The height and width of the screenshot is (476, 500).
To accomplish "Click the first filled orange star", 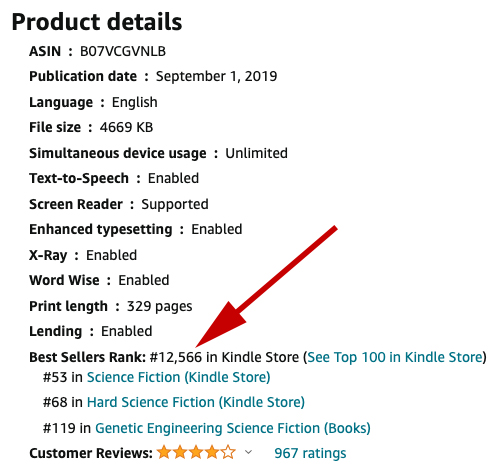I will 164,452.
